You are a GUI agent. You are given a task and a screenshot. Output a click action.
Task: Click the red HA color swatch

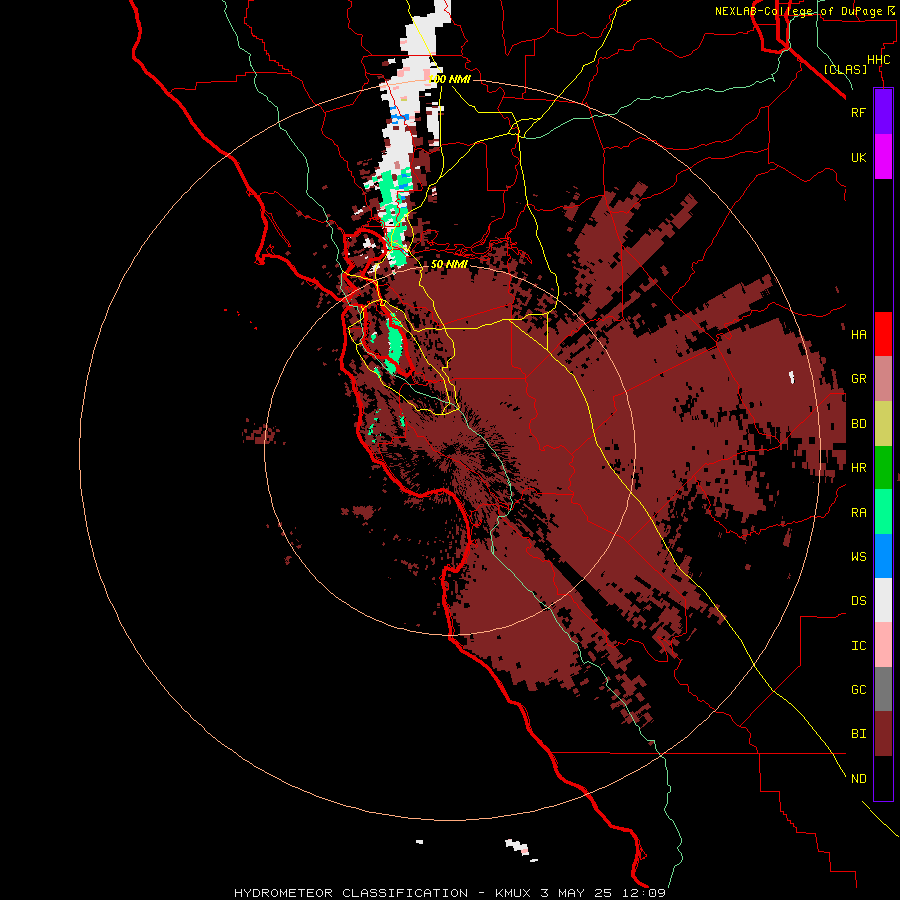(883, 334)
